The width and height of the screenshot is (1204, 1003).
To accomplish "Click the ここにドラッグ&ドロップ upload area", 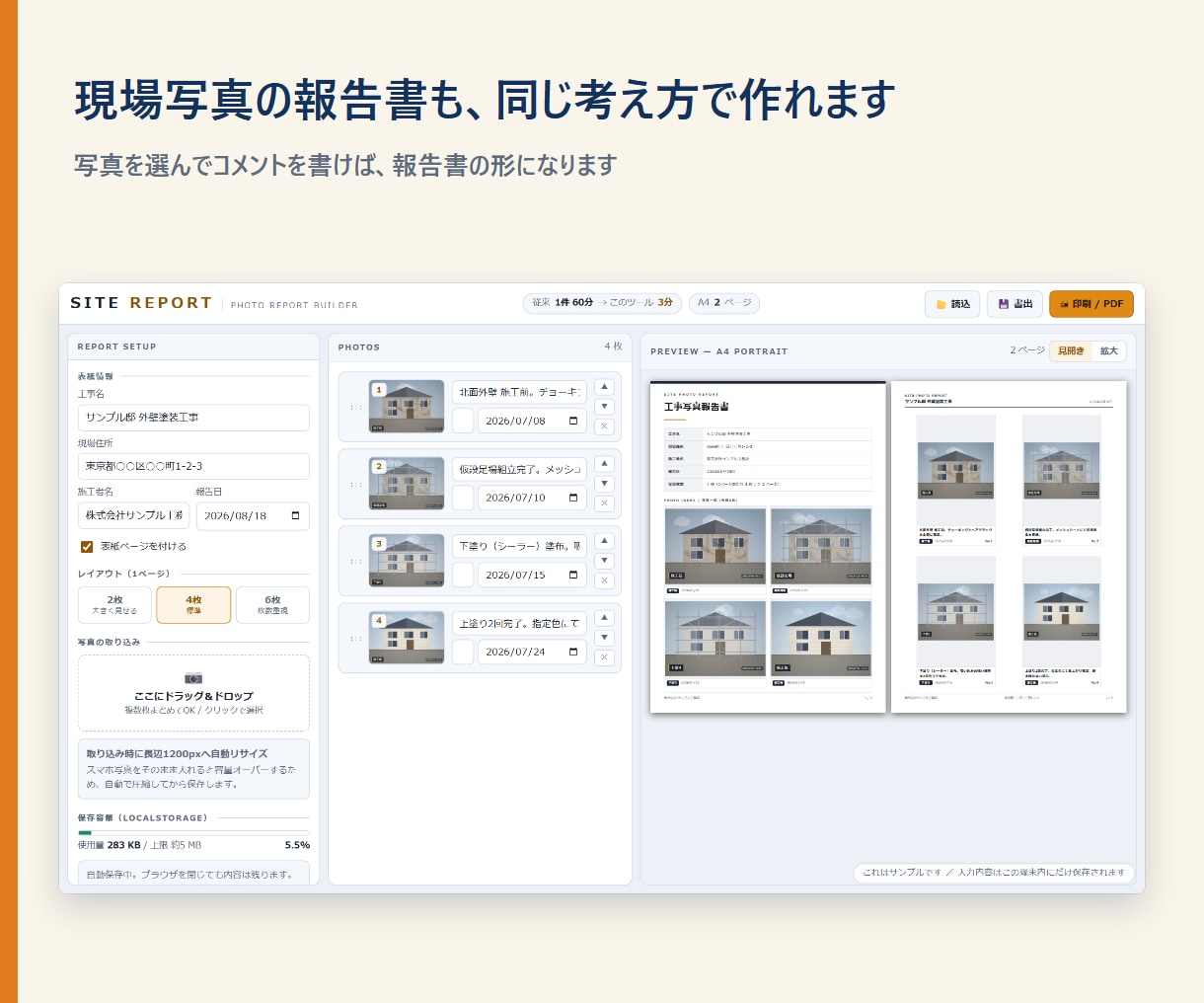I will click(193, 693).
